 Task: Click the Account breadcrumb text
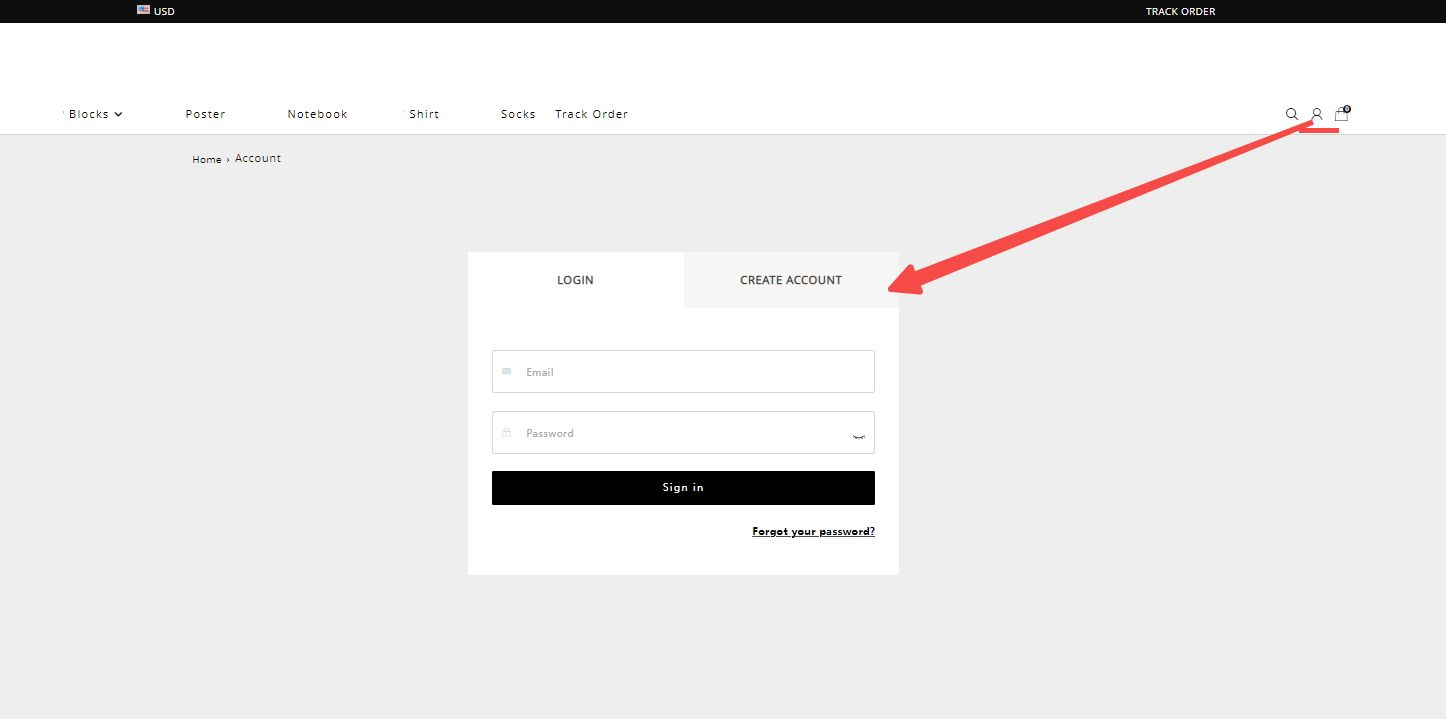pyautogui.click(x=258, y=158)
